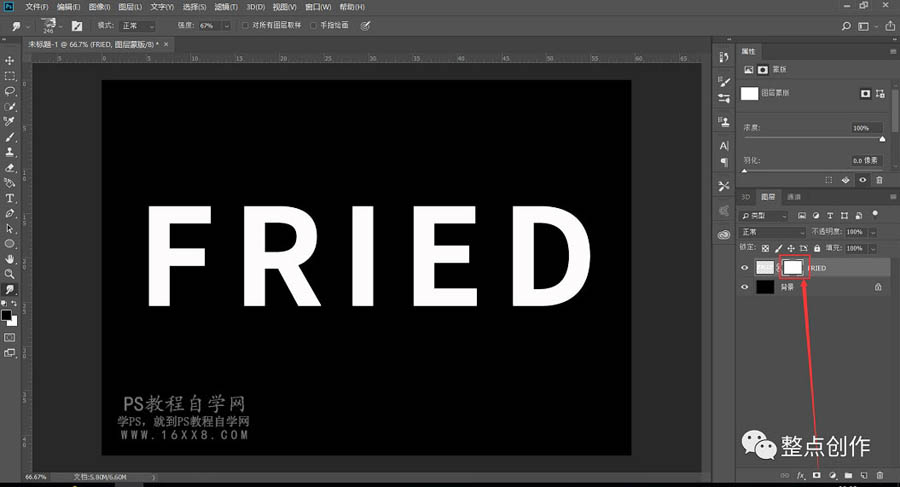900x487 pixels.
Task: Select the Horizontal Type tool
Action: pyautogui.click(x=10, y=198)
